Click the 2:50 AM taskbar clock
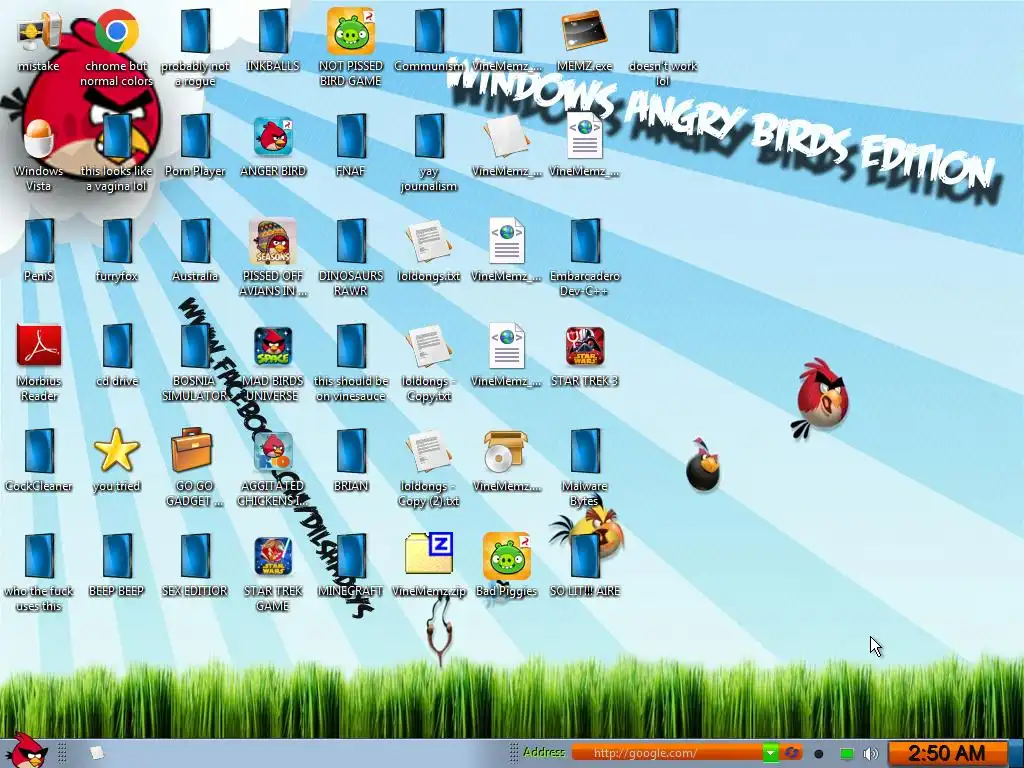Viewport: 1024px width, 768px height. (947, 753)
